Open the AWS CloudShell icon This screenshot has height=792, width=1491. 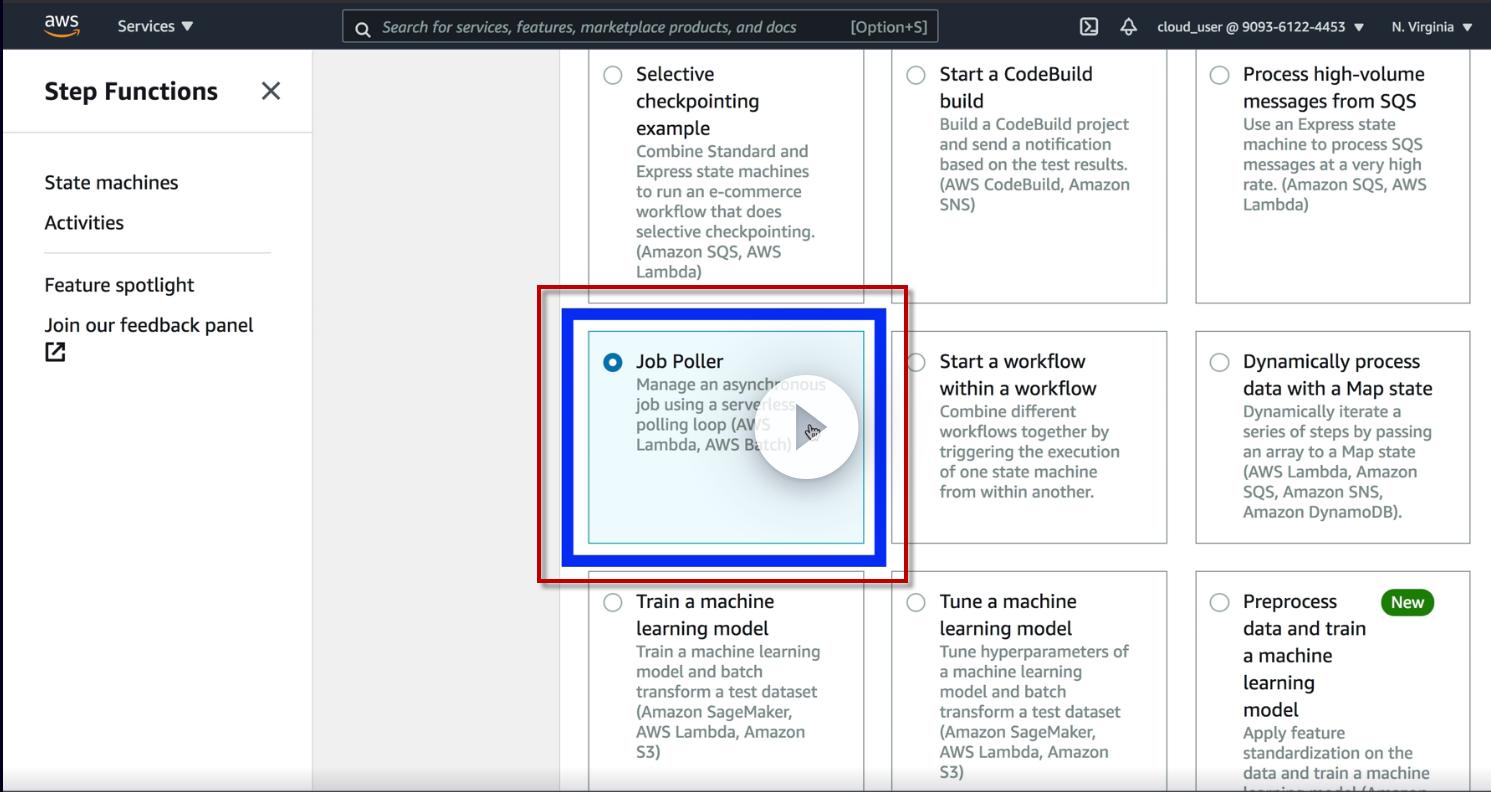1089,27
